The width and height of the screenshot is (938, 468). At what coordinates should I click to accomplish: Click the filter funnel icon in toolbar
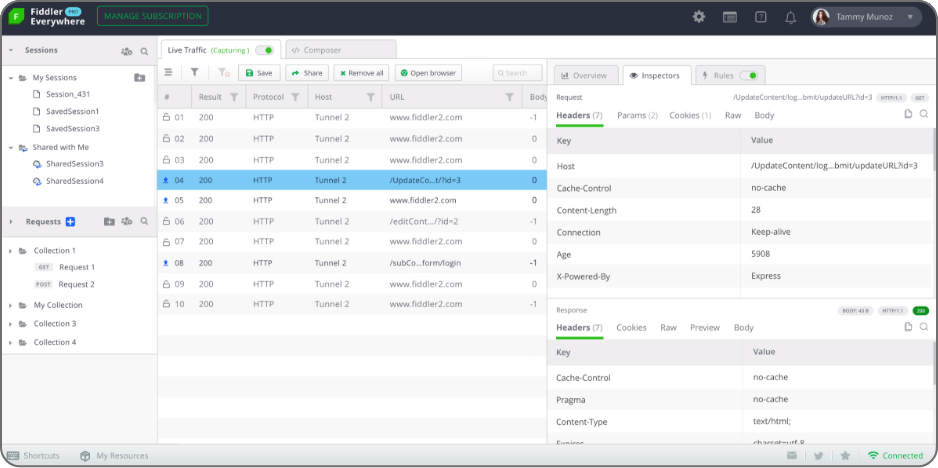(x=194, y=72)
